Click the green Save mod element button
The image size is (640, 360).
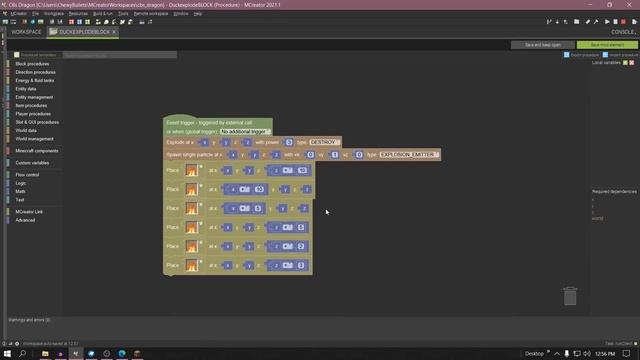tap(607, 45)
